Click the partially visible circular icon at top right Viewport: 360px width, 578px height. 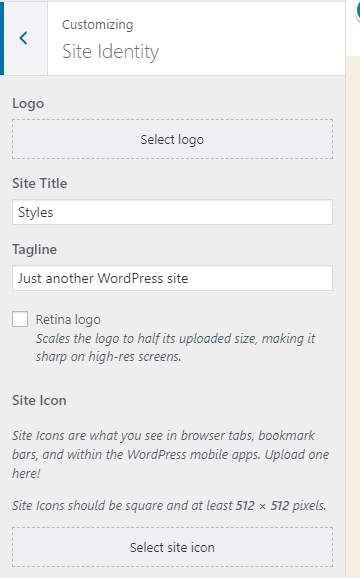358,12
